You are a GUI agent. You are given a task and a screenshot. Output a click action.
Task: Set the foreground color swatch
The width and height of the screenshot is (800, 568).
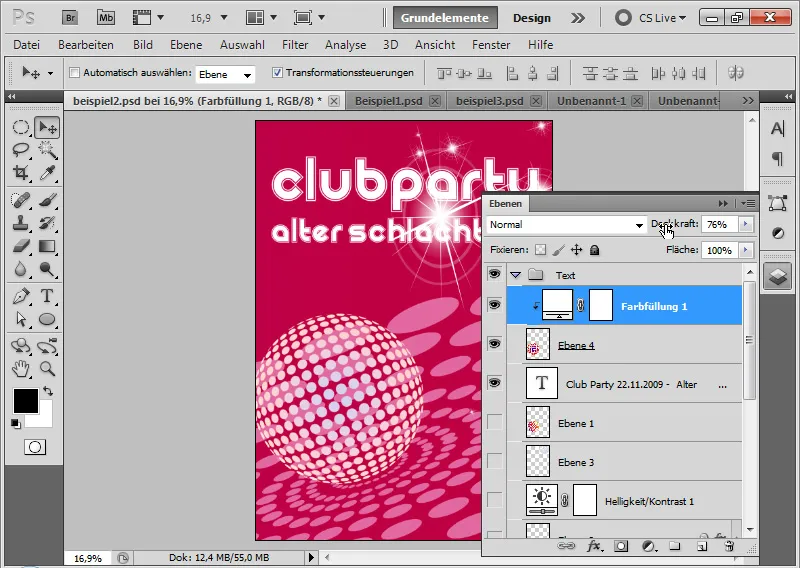pyautogui.click(x=26, y=401)
